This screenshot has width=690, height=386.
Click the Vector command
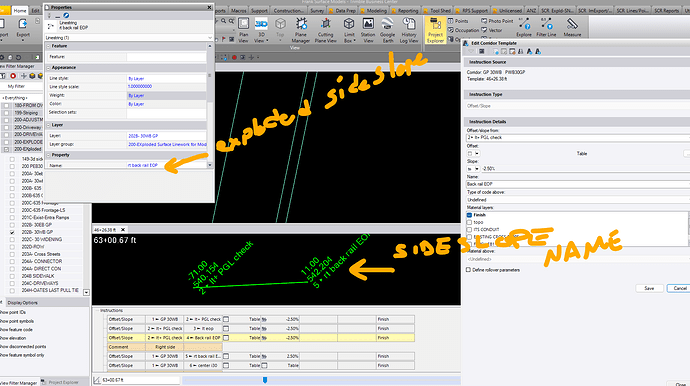[492, 30]
